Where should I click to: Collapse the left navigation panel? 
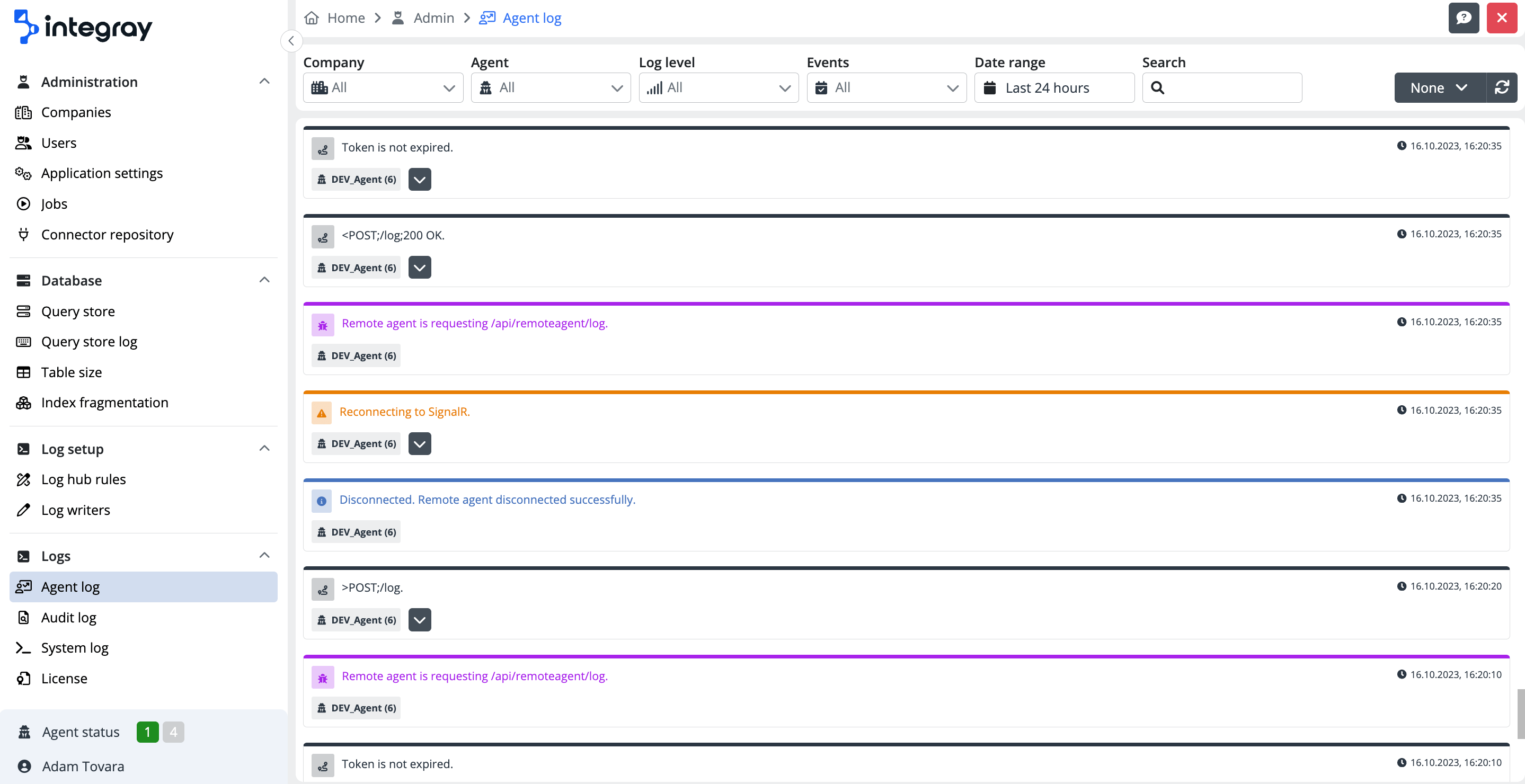click(x=291, y=41)
